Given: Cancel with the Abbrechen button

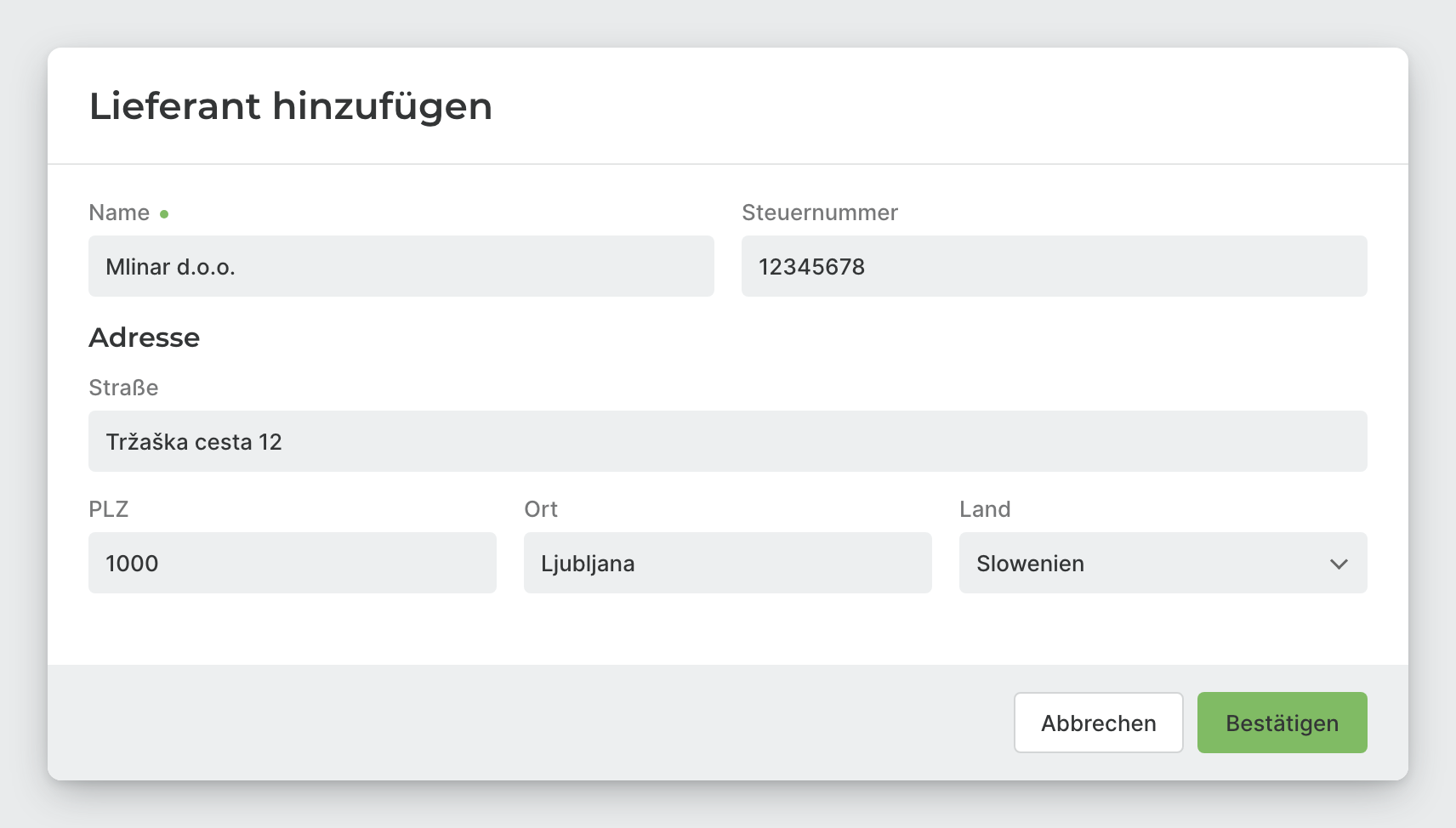Looking at the screenshot, I should point(1099,723).
